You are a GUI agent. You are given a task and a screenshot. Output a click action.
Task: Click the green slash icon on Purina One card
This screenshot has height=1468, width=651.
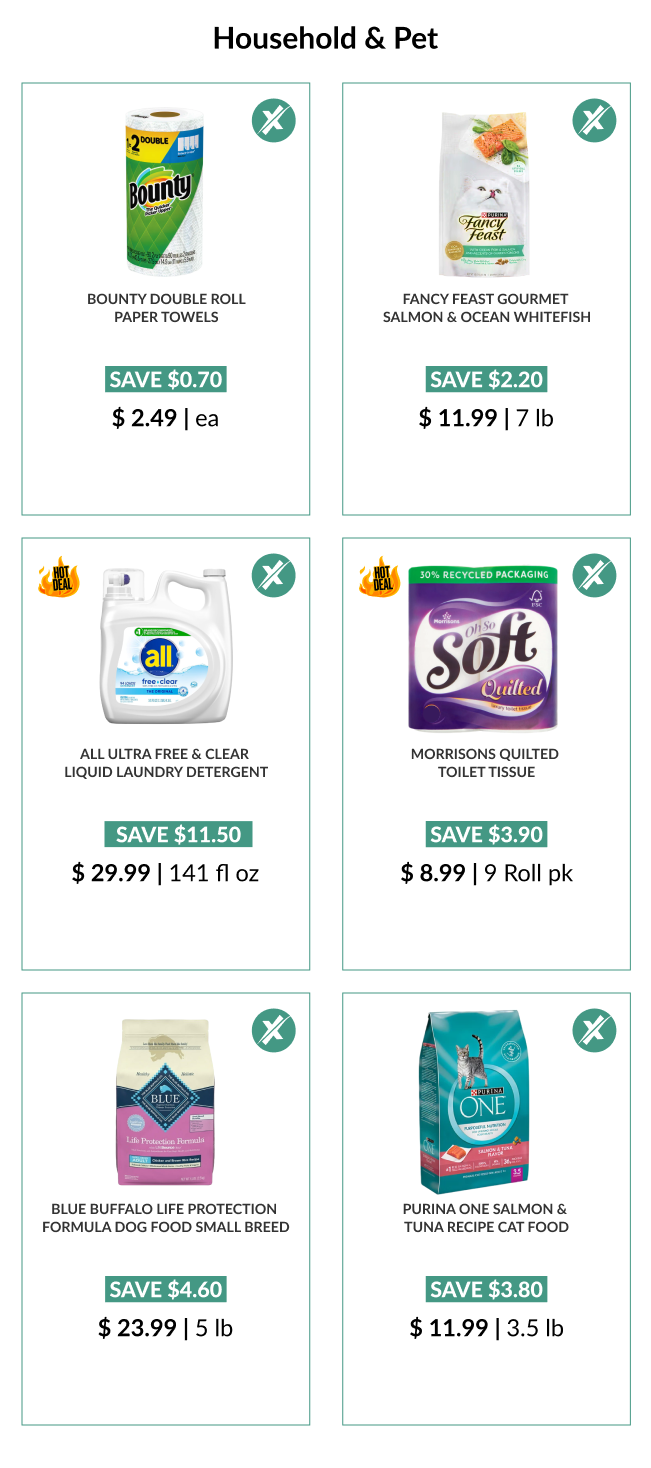(594, 1031)
